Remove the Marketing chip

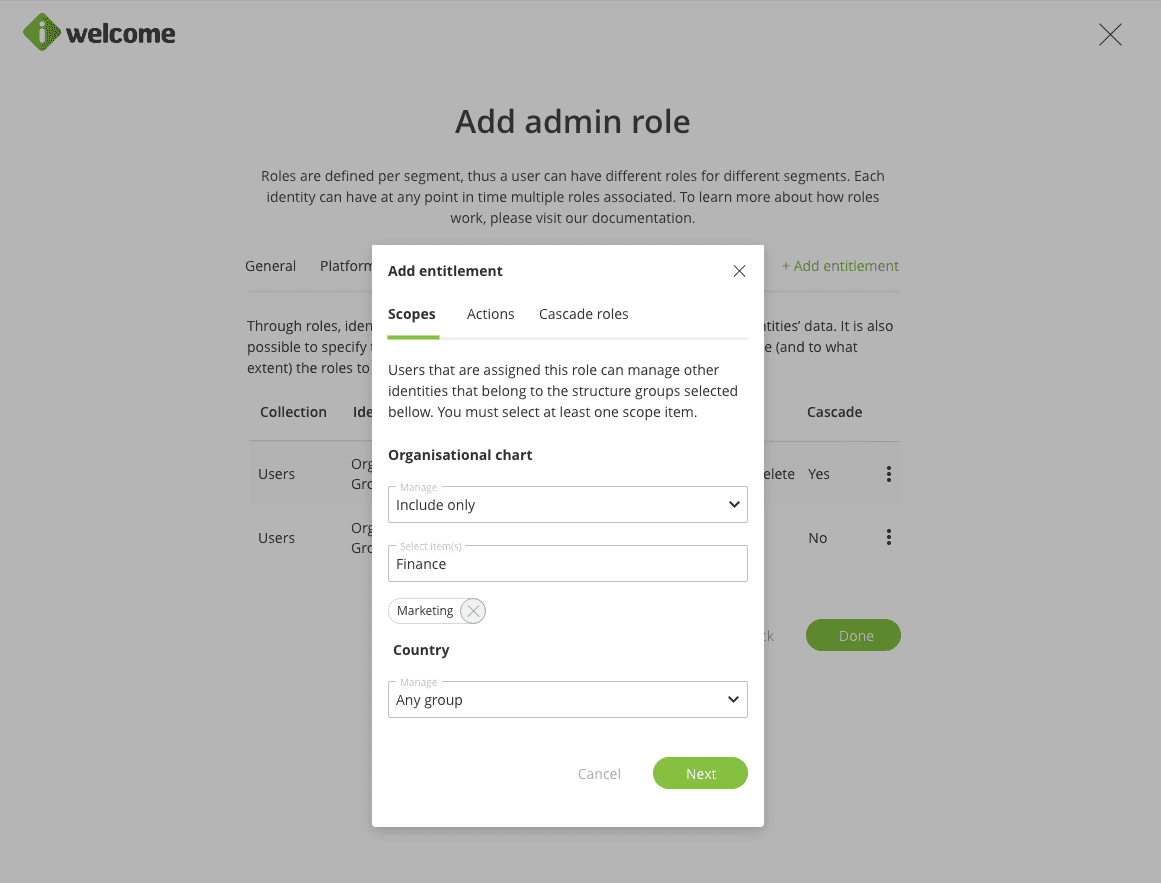click(x=473, y=611)
